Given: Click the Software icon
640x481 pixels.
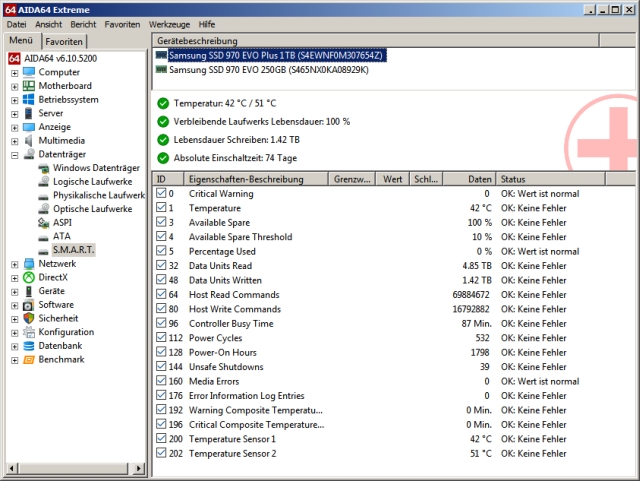Looking at the screenshot, I should (x=29, y=305).
